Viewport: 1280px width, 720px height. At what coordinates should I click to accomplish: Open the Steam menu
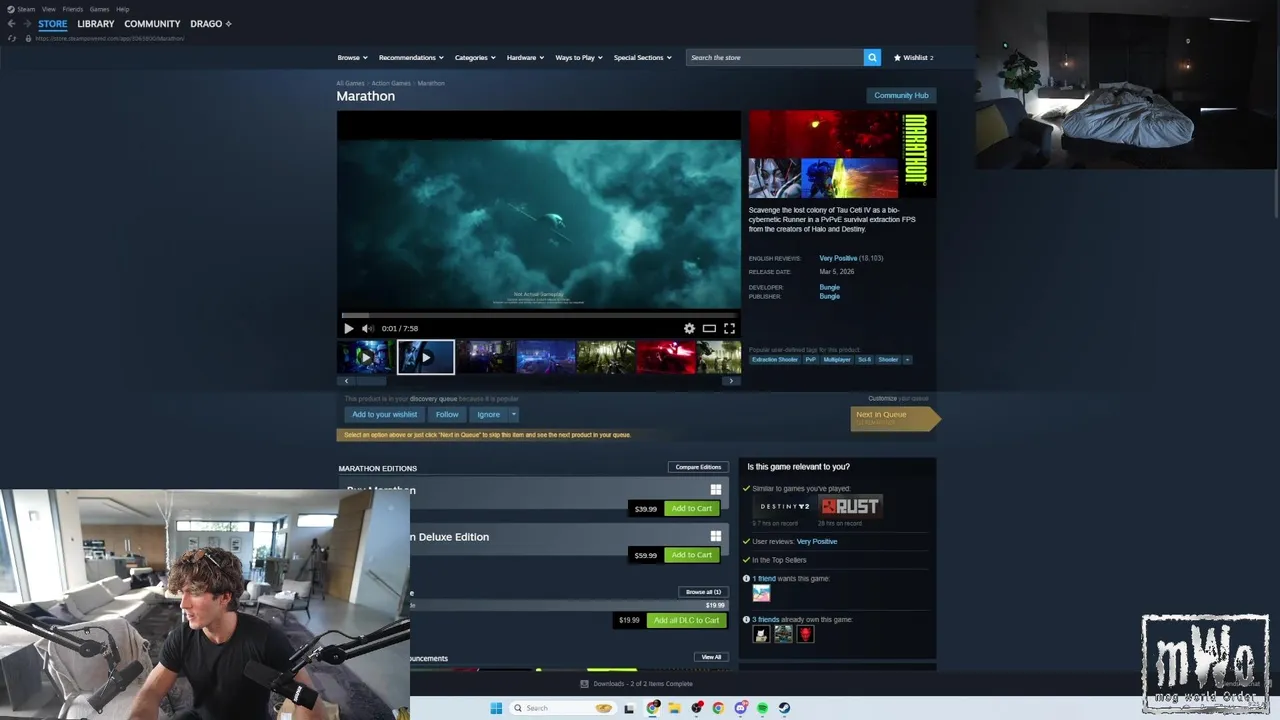click(x=22, y=9)
